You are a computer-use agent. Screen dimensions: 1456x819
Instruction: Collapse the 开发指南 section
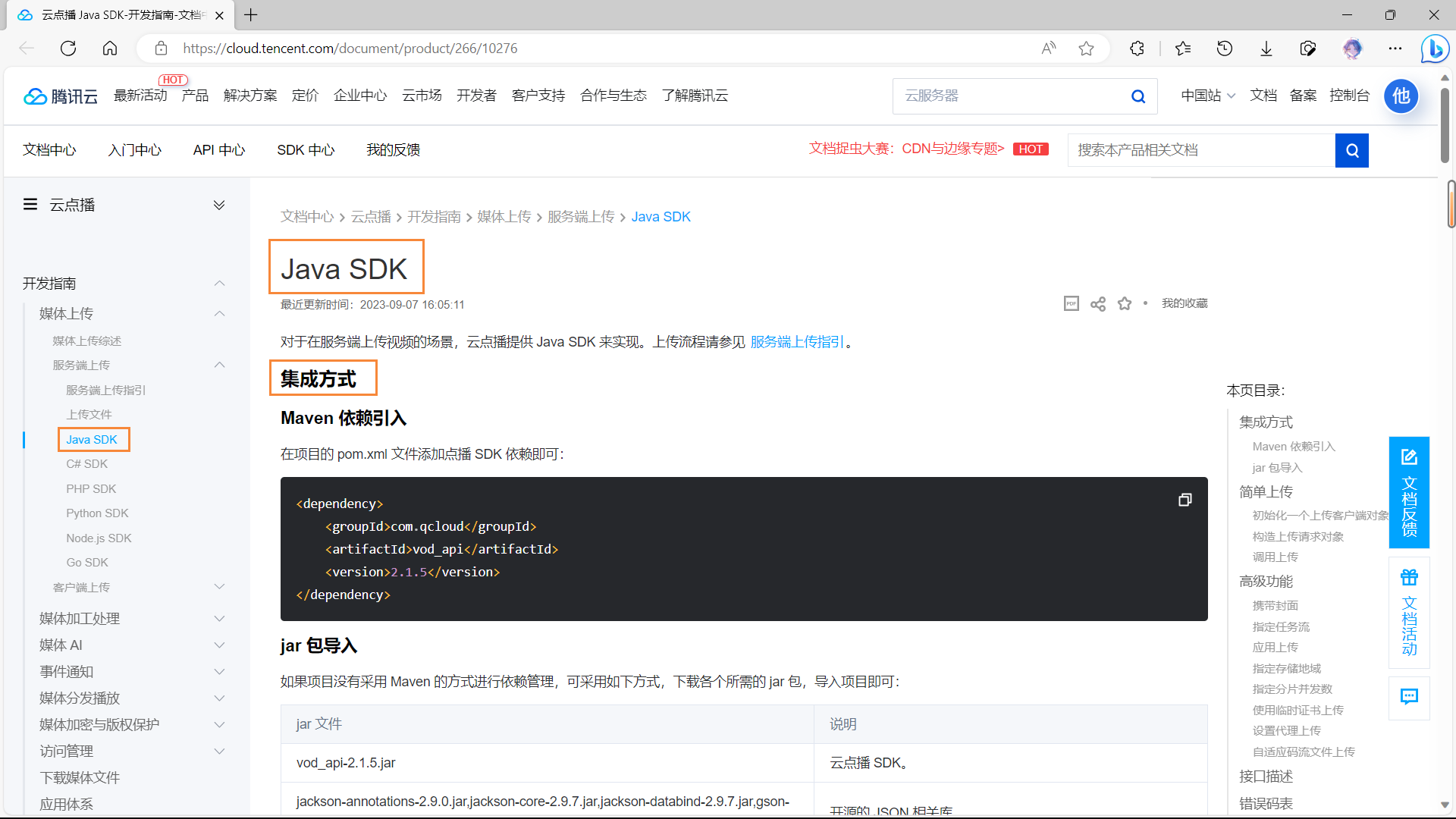point(219,284)
